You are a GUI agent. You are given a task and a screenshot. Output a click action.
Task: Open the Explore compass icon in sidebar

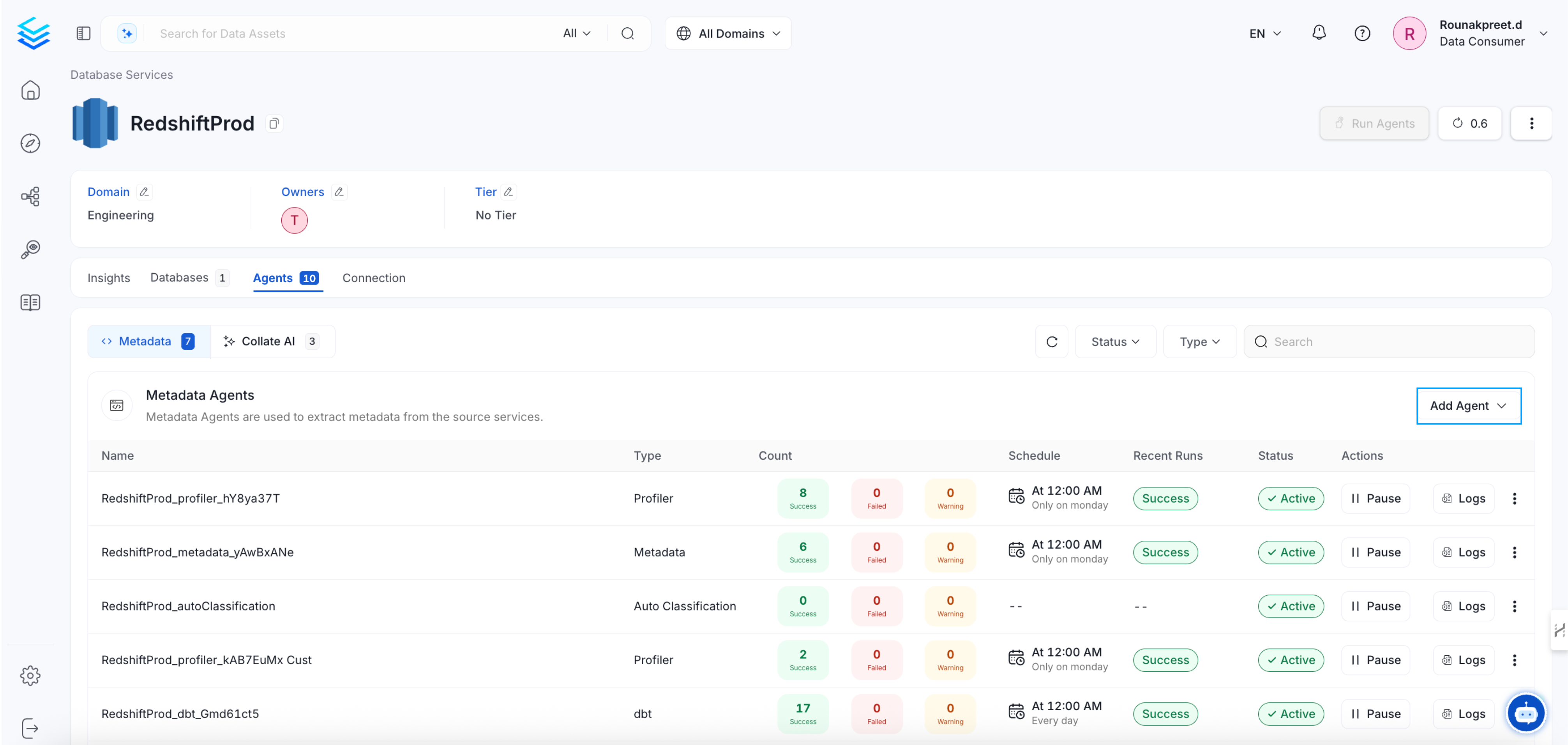(x=30, y=143)
